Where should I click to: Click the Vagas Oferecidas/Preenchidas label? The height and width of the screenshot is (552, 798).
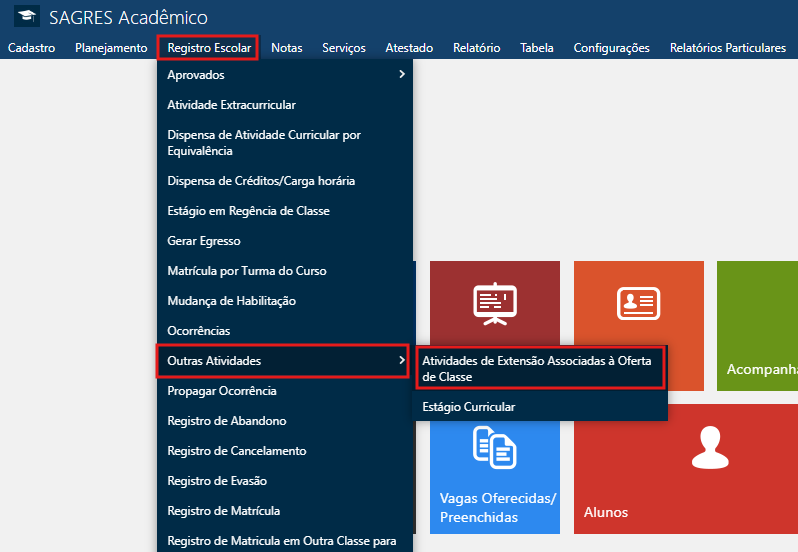pyautogui.click(x=498, y=507)
